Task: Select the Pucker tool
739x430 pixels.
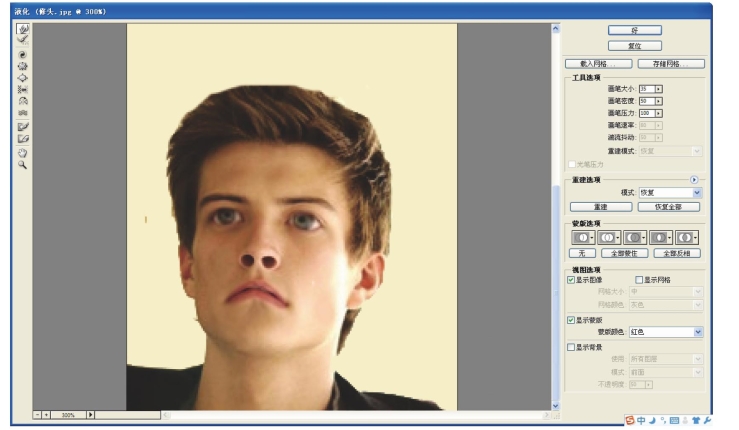Action: coord(23,66)
